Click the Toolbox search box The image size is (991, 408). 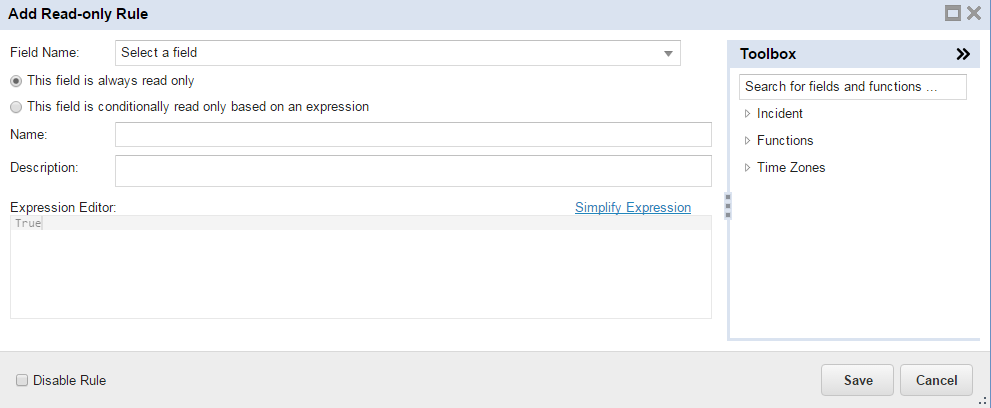point(852,87)
